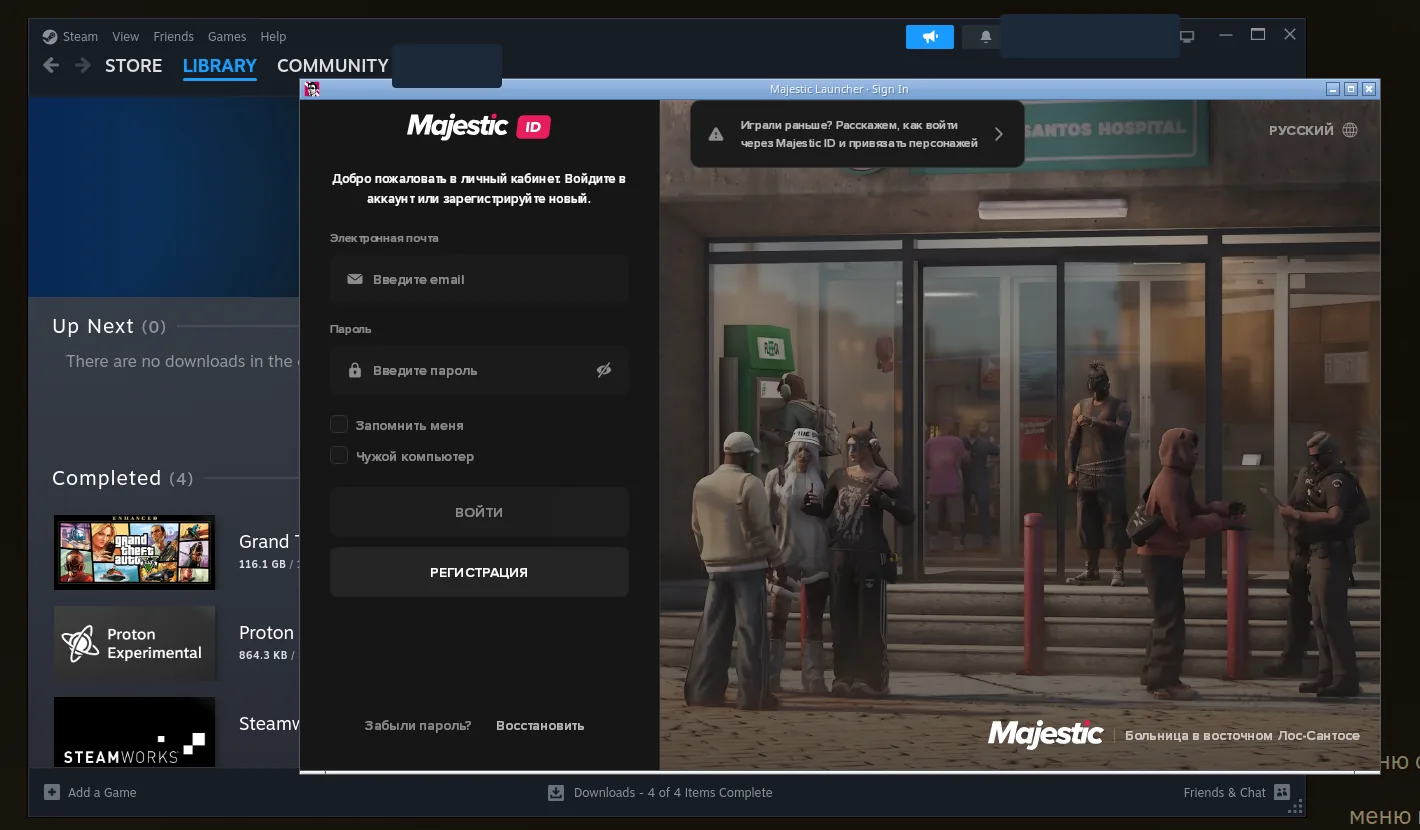The image size is (1420, 830).
Task: Click the Steamworks thumbnail
Action: 134,732
